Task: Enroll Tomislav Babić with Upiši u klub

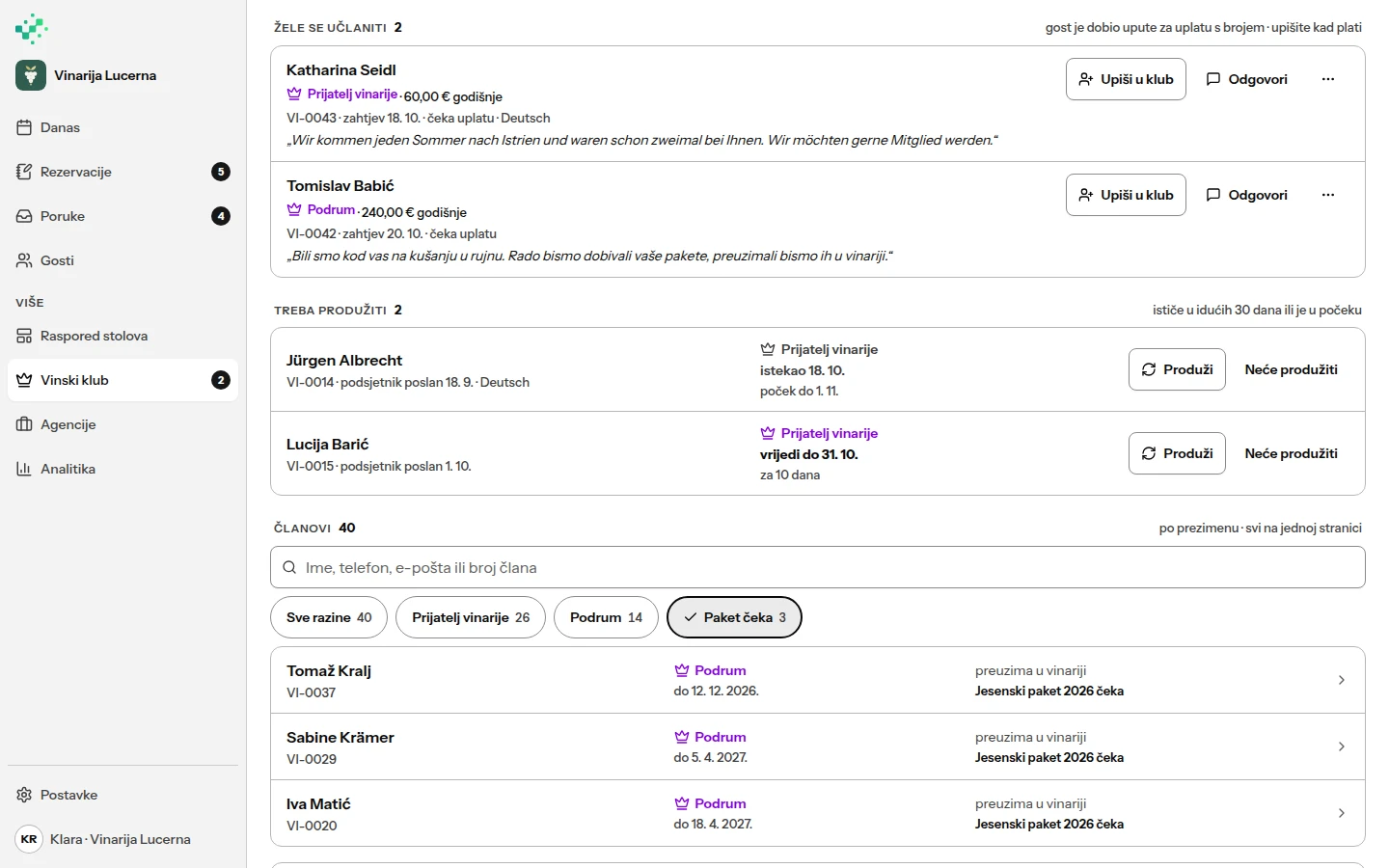Action: tap(1126, 195)
